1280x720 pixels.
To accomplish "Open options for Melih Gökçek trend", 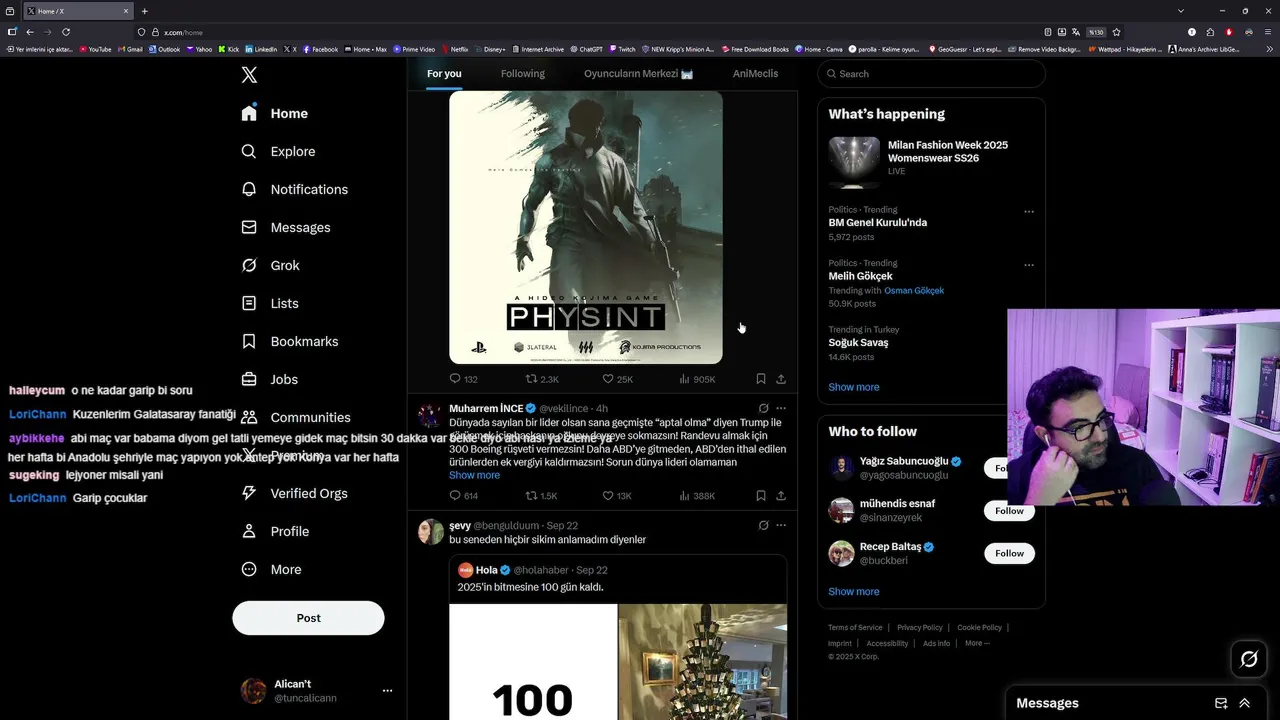I will click(x=1029, y=265).
